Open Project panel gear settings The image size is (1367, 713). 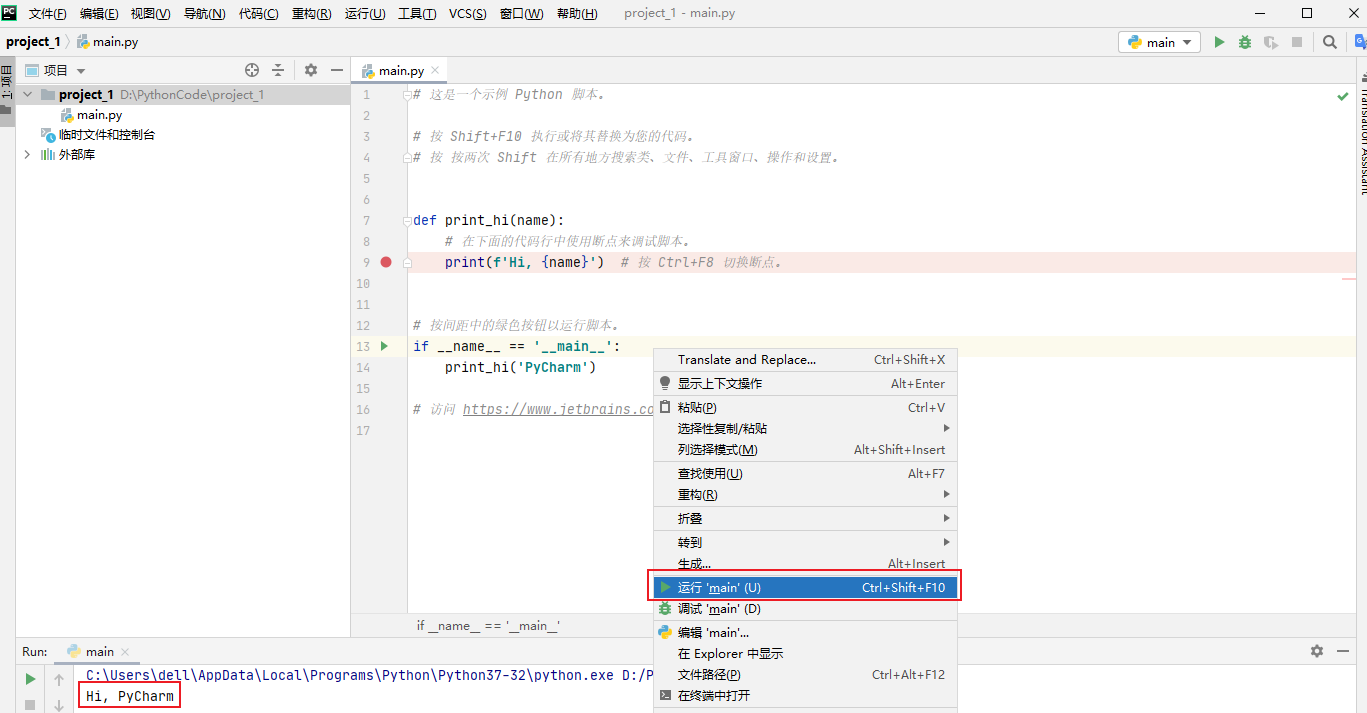311,70
